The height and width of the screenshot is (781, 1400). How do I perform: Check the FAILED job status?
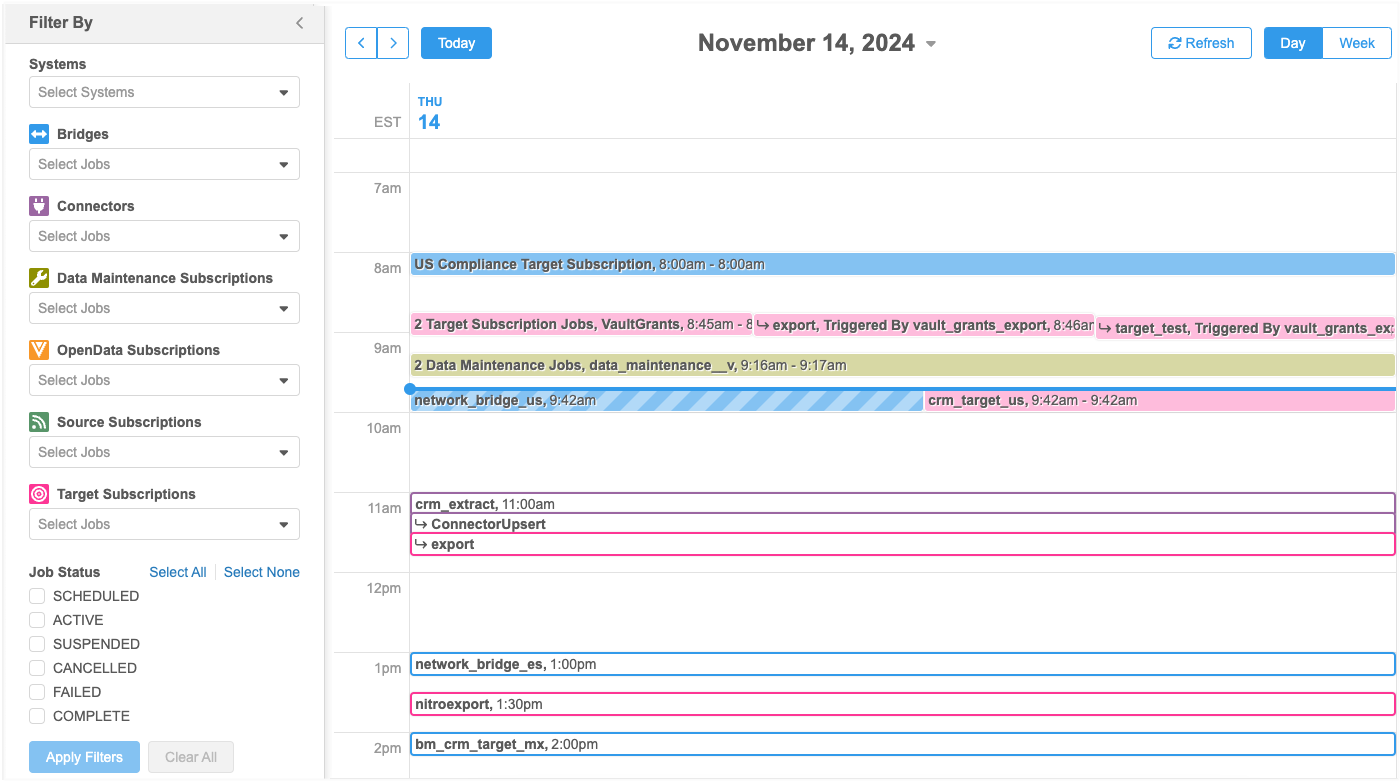[37, 692]
